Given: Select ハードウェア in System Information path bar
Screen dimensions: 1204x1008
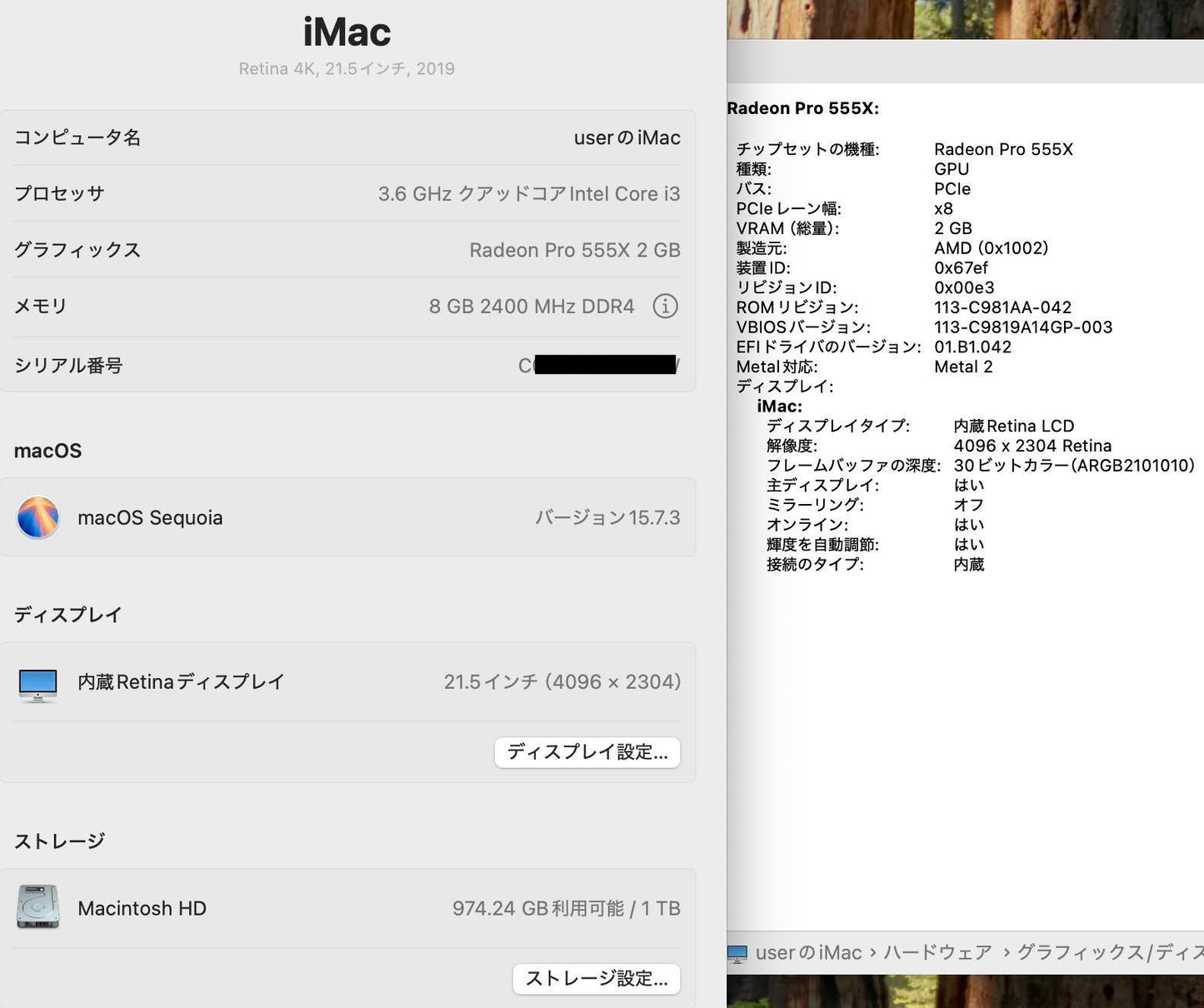Looking at the screenshot, I should coord(937,952).
